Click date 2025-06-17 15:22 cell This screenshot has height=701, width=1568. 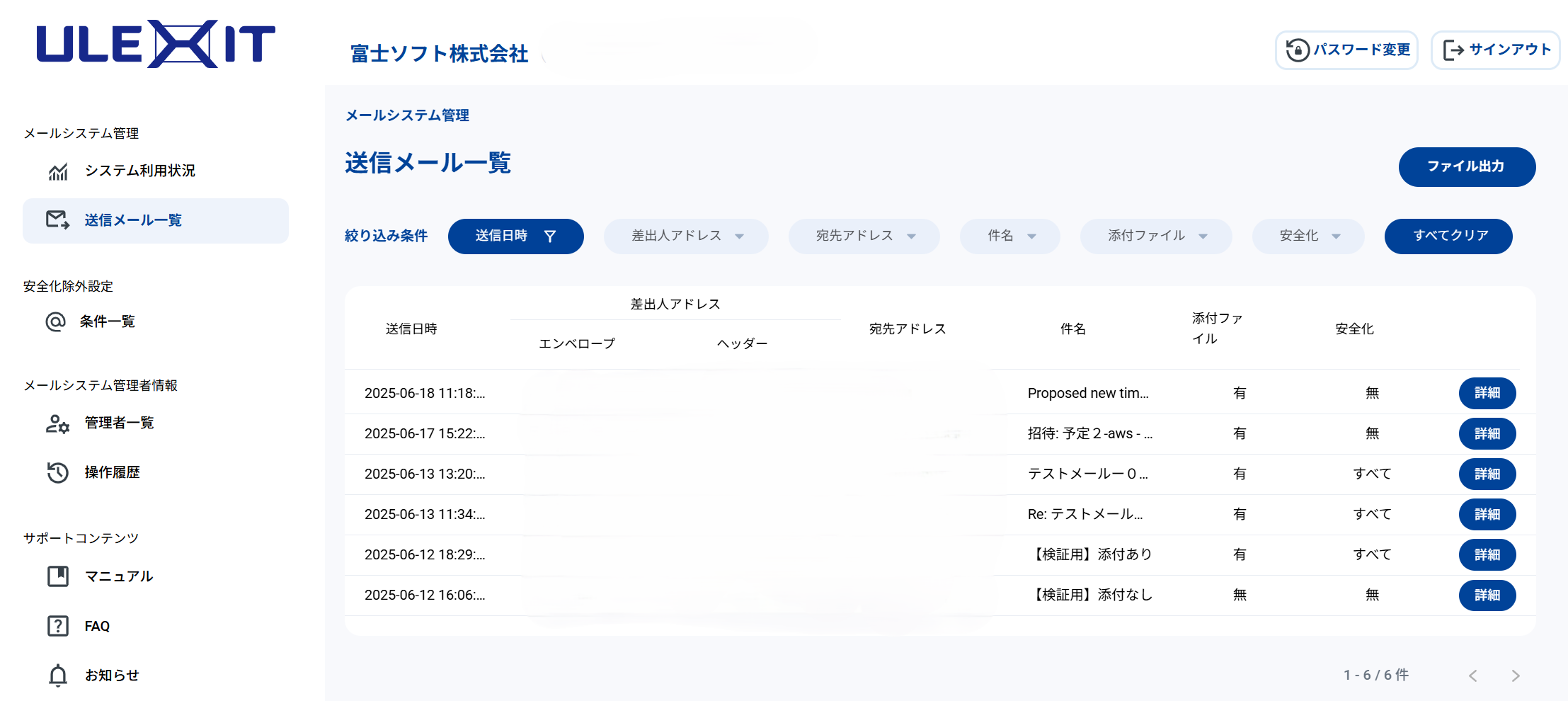coord(425,433)
